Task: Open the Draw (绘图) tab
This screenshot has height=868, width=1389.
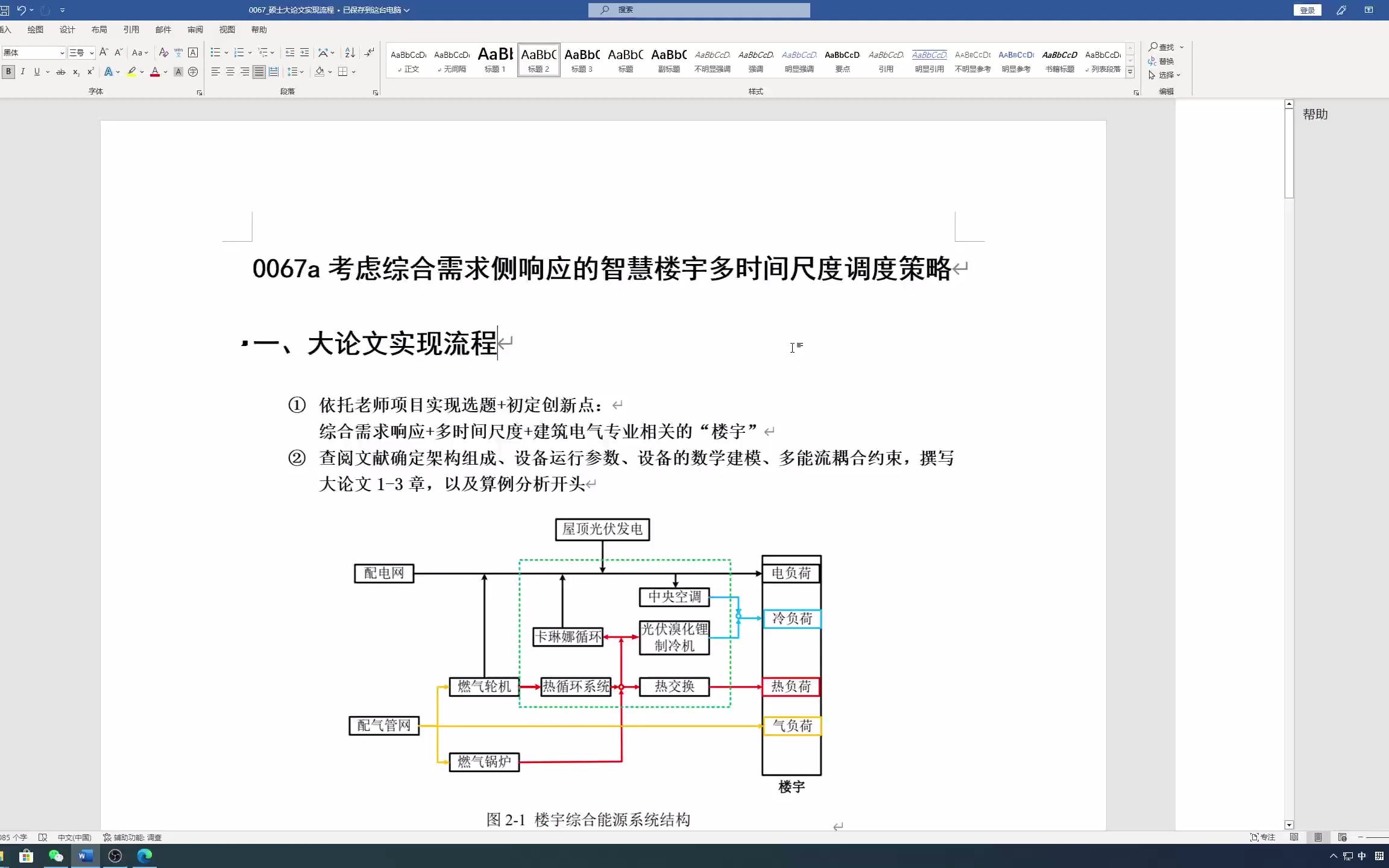Action: pyautogui.click(x=36, y=30)
